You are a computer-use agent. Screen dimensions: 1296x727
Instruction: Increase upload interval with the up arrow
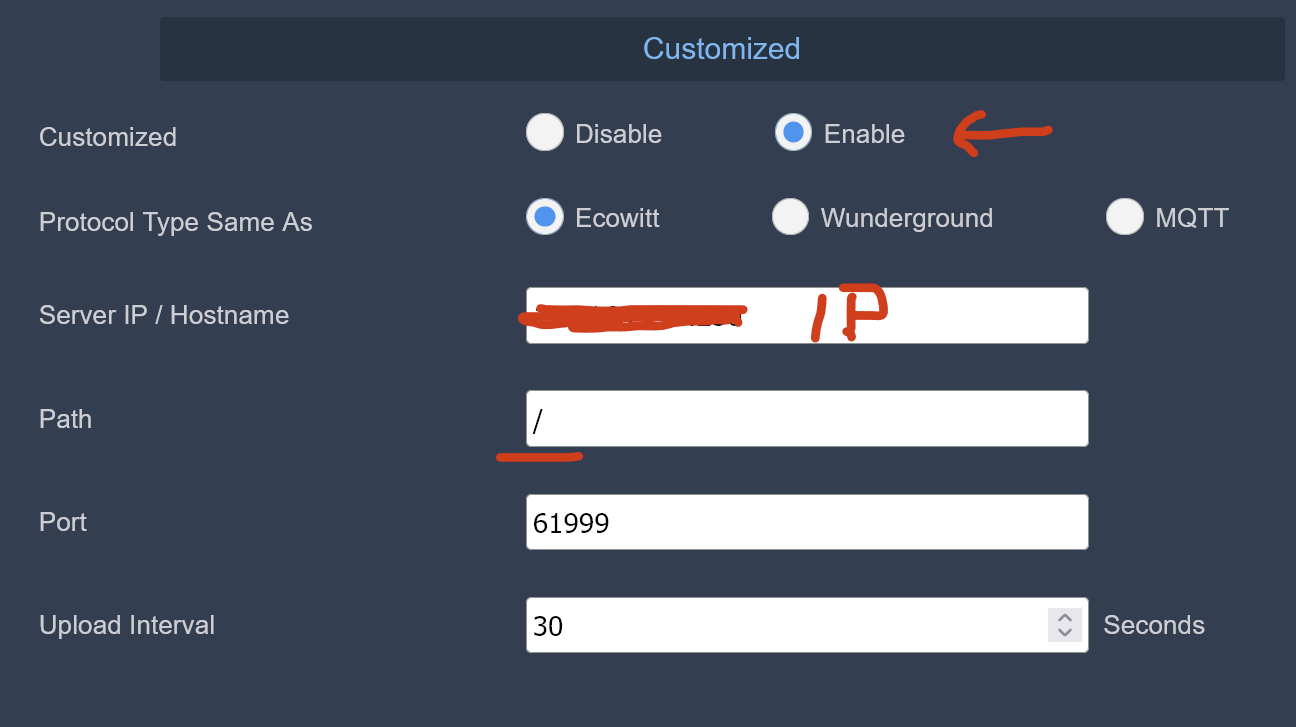[1065, 618]
